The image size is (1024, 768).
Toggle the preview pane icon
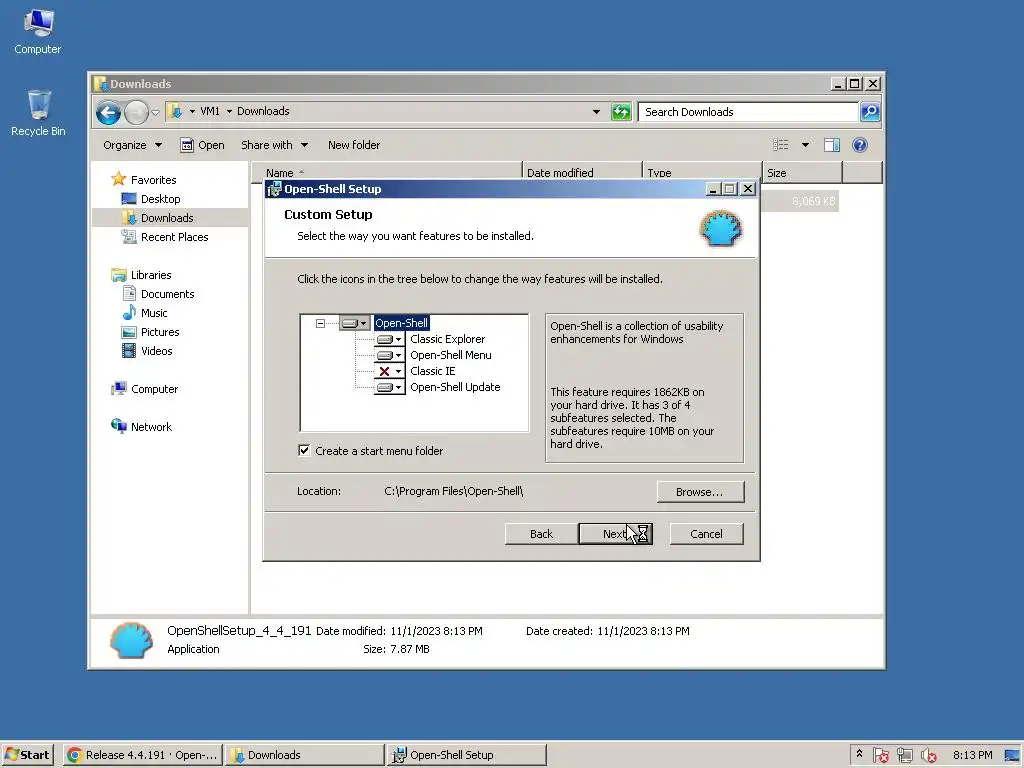pyautogui.click(x=831, y=145)
